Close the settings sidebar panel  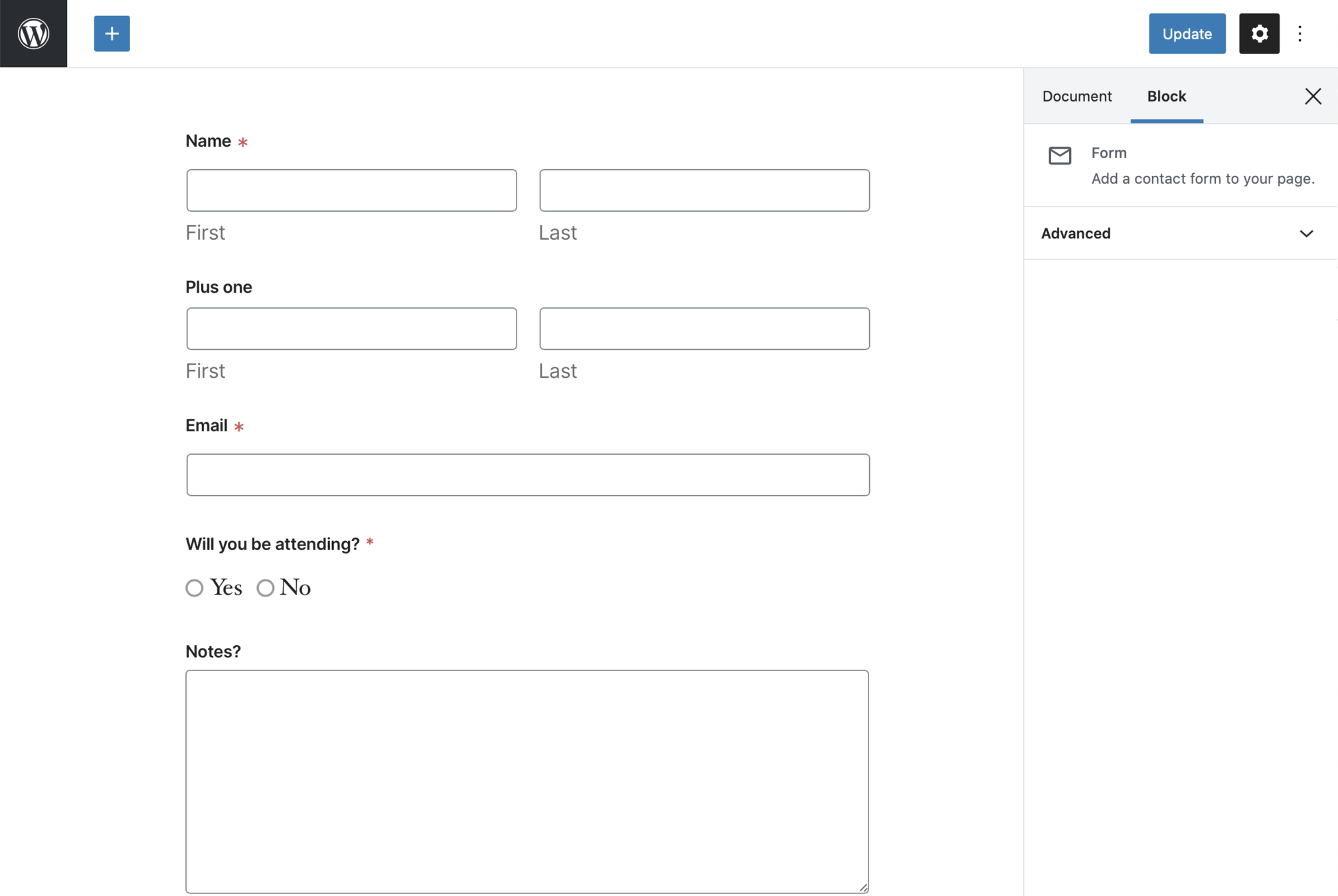1312,96
